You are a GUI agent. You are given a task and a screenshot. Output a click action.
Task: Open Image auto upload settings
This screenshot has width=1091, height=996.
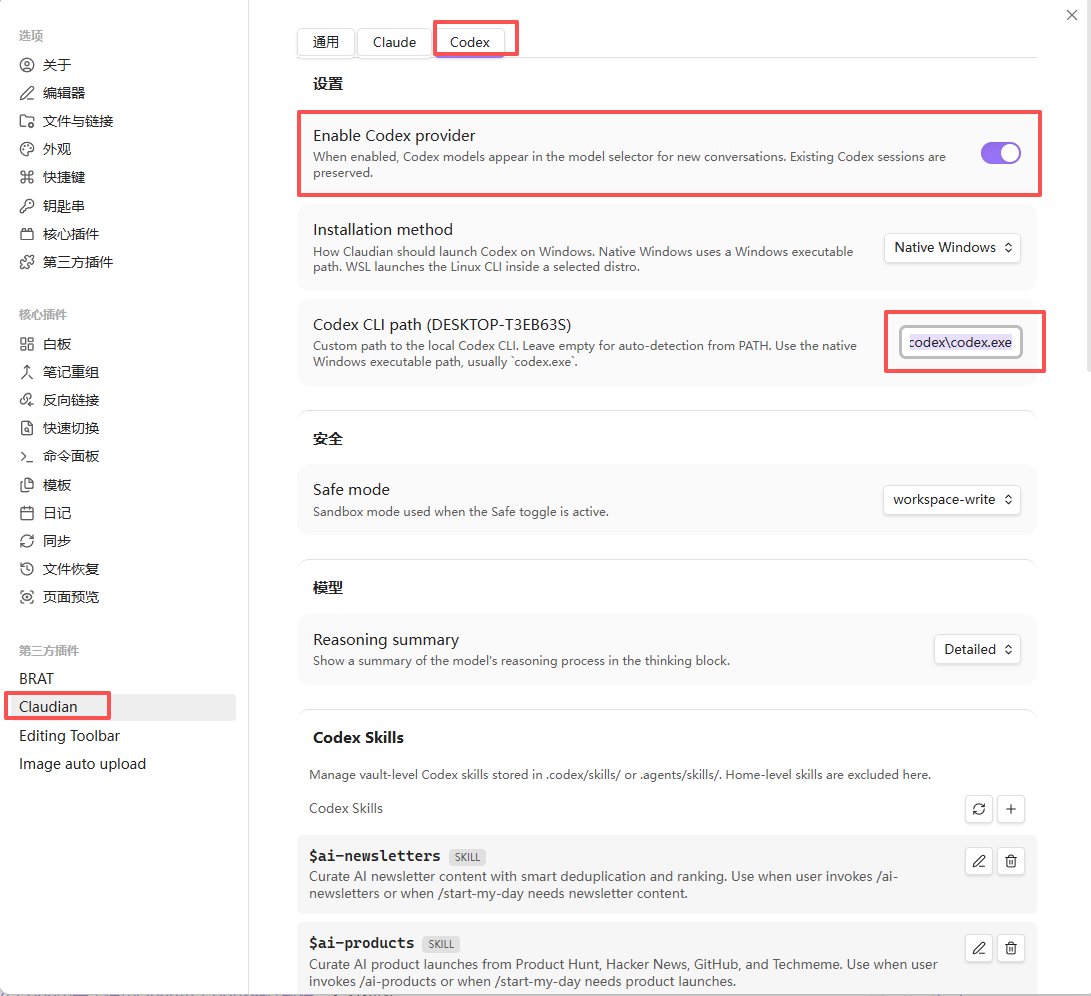coord(82,764)
